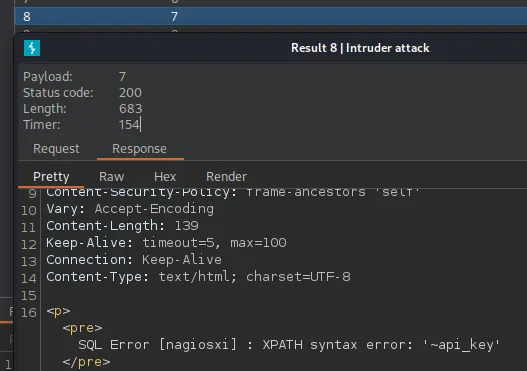The height and width of the screenshot is (371, 527).
Task: Click the Payload value 7
Action: (122, 77)
